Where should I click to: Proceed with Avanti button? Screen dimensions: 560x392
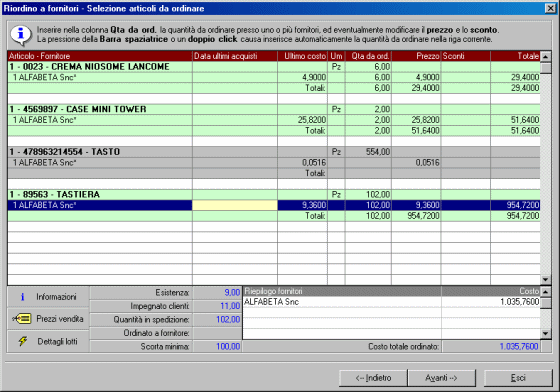click(x=441, y=378)
